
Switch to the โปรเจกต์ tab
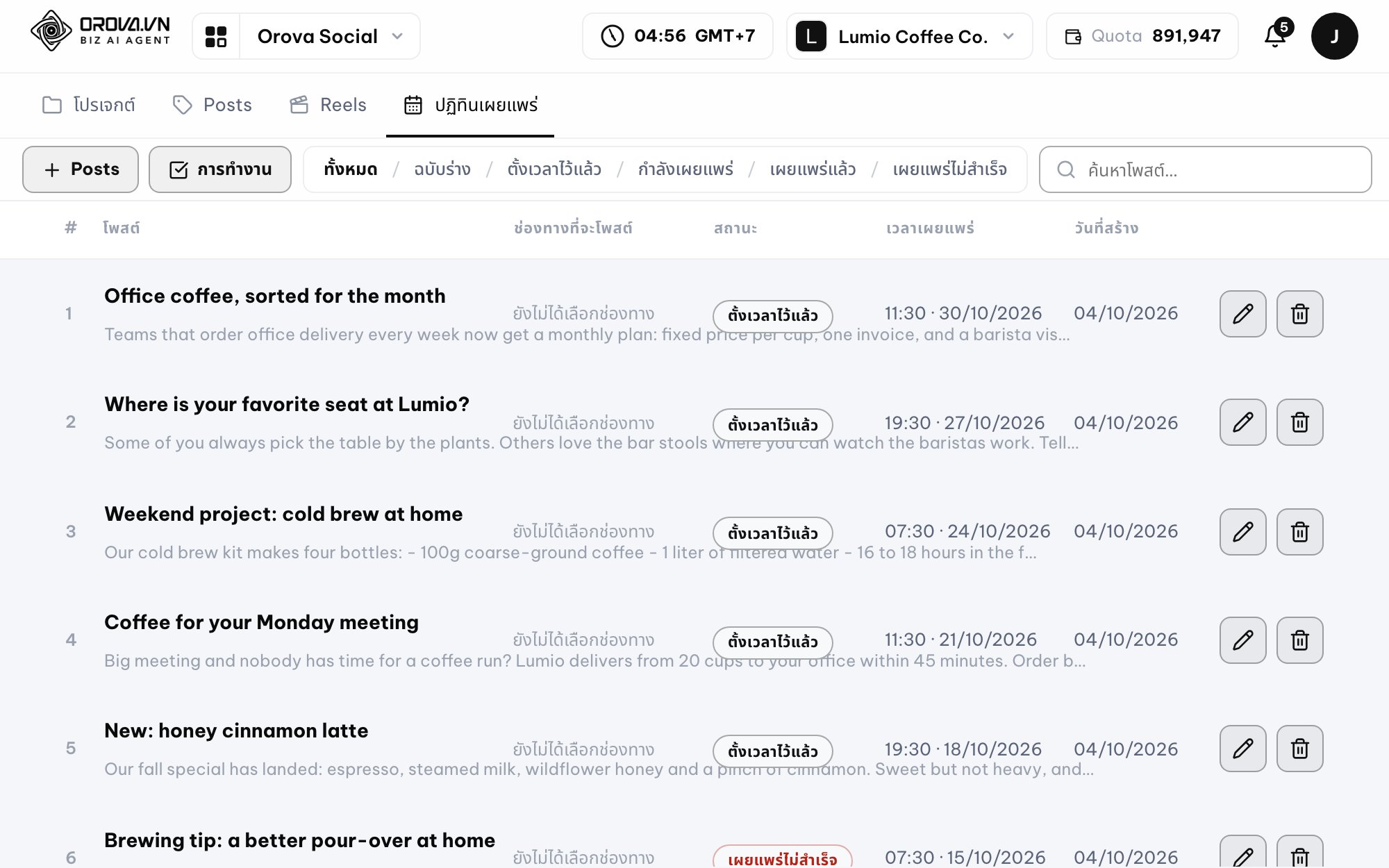point(89,105)
